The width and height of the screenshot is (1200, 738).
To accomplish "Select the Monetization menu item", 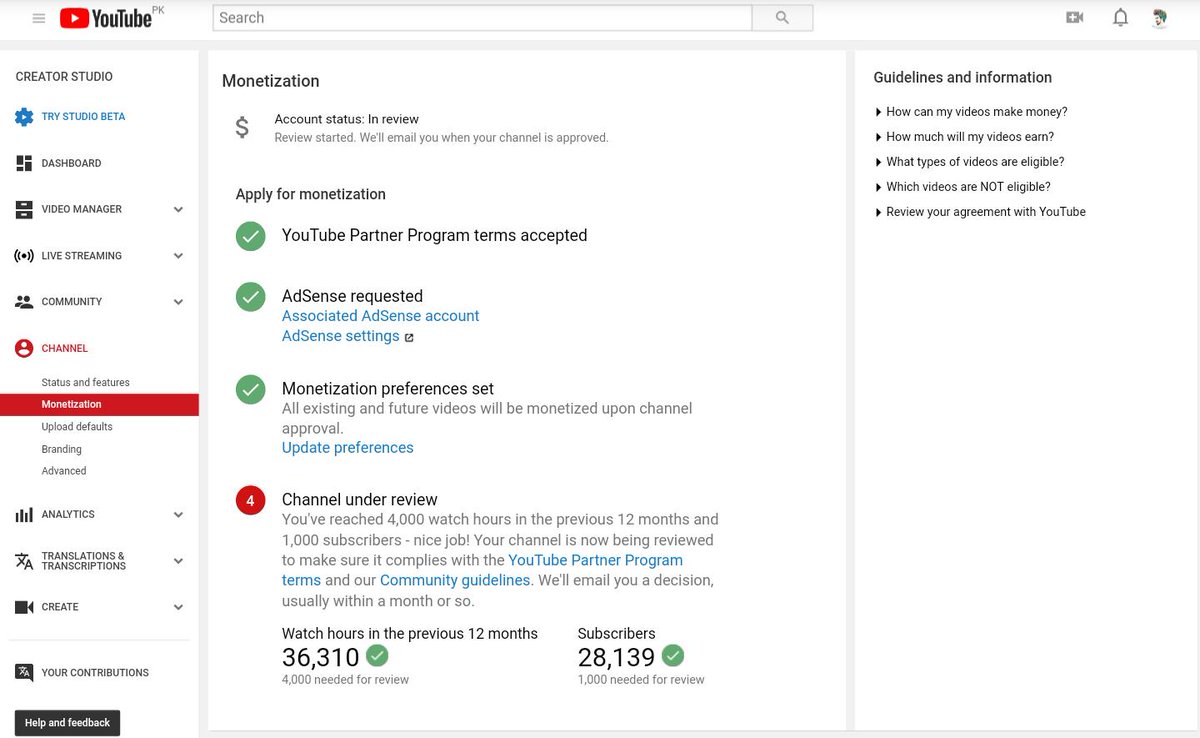I will pos(99,405).
